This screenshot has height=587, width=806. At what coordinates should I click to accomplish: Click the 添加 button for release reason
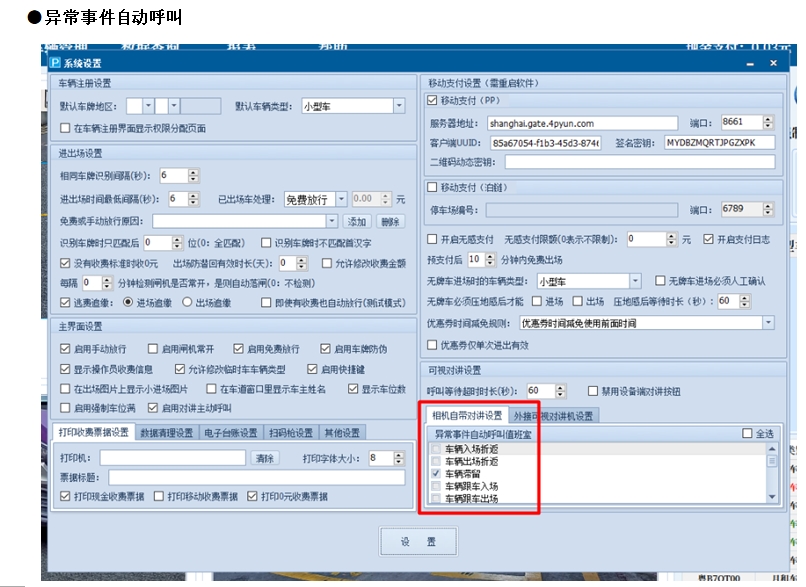[x=357, y=221]
